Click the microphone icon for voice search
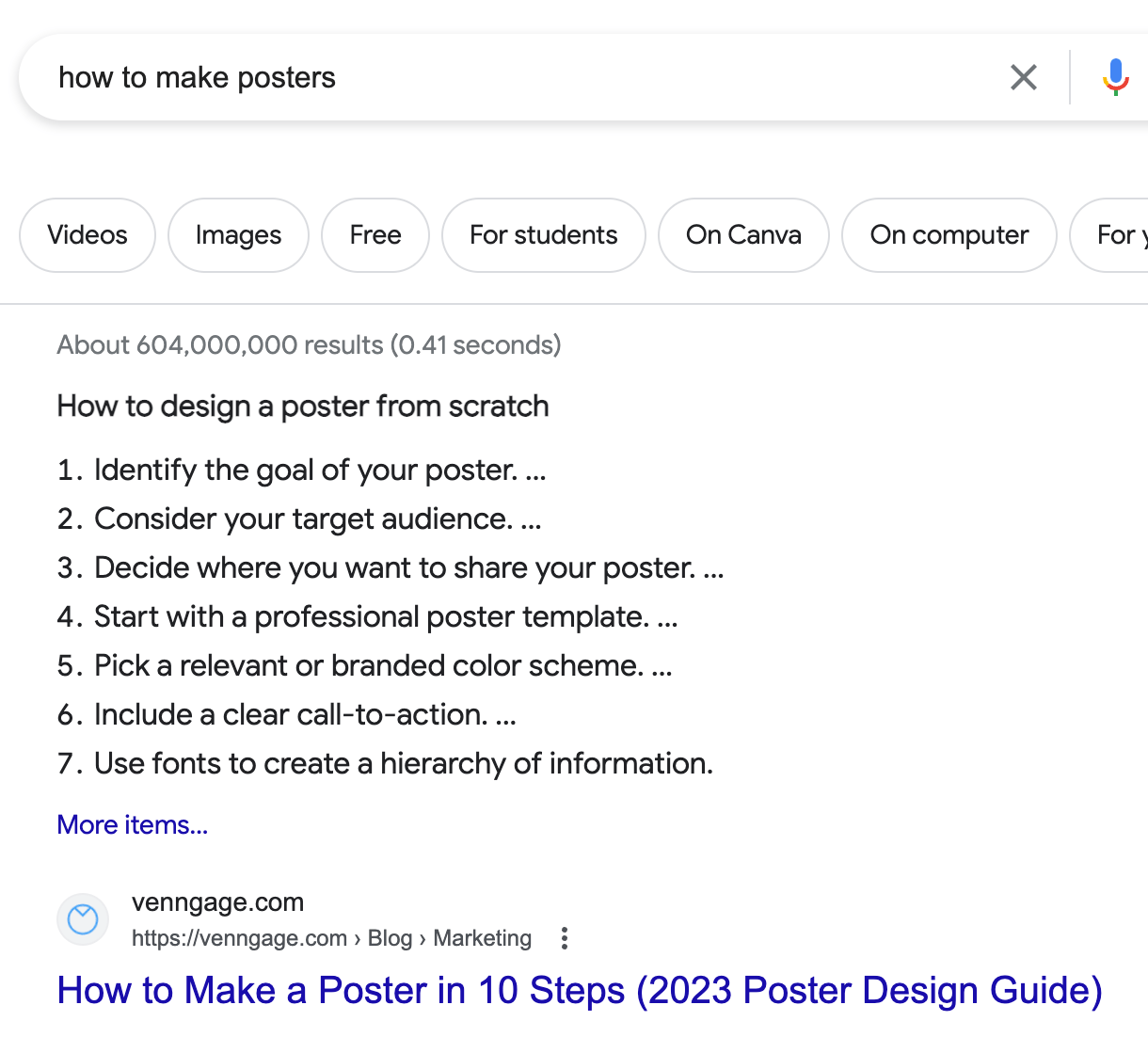The image size is (1148, 1037). click(1114, 77)
